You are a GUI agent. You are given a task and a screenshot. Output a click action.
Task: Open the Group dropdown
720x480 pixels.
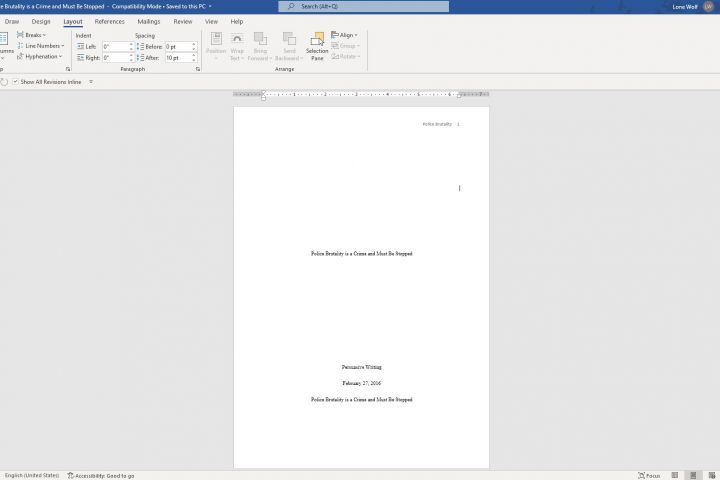coord(346,46)
